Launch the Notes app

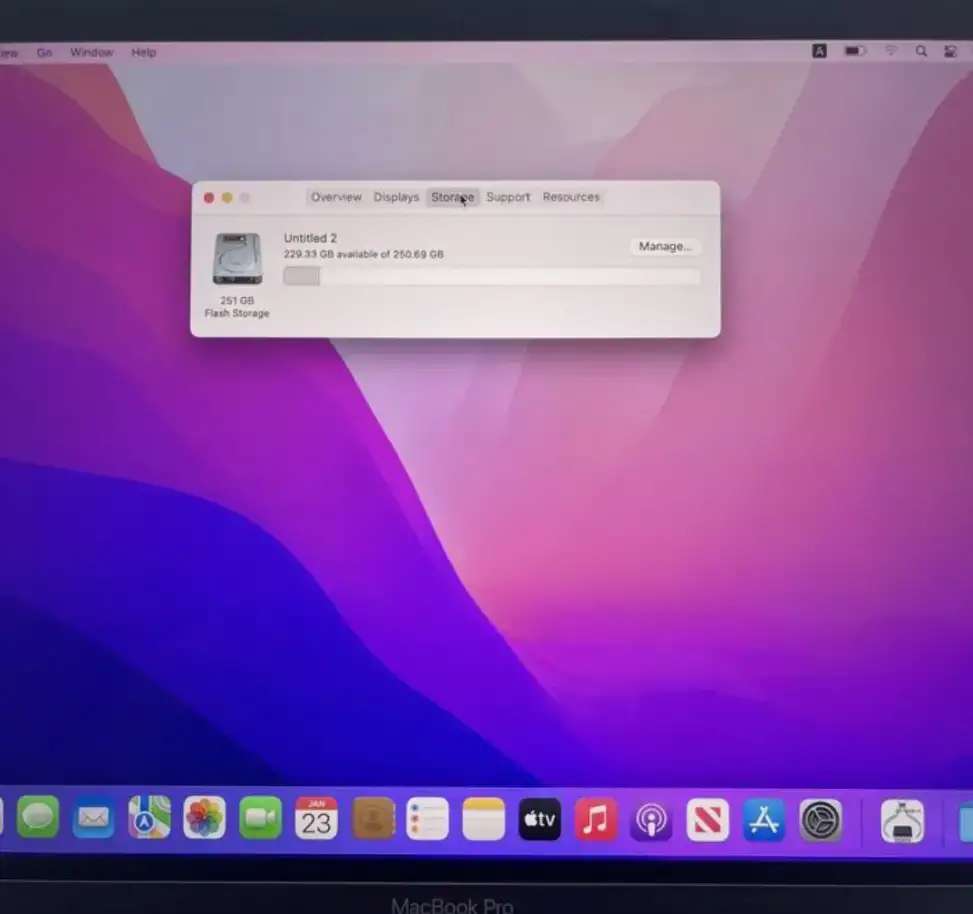pyautogui.click(x=483, y=819)
